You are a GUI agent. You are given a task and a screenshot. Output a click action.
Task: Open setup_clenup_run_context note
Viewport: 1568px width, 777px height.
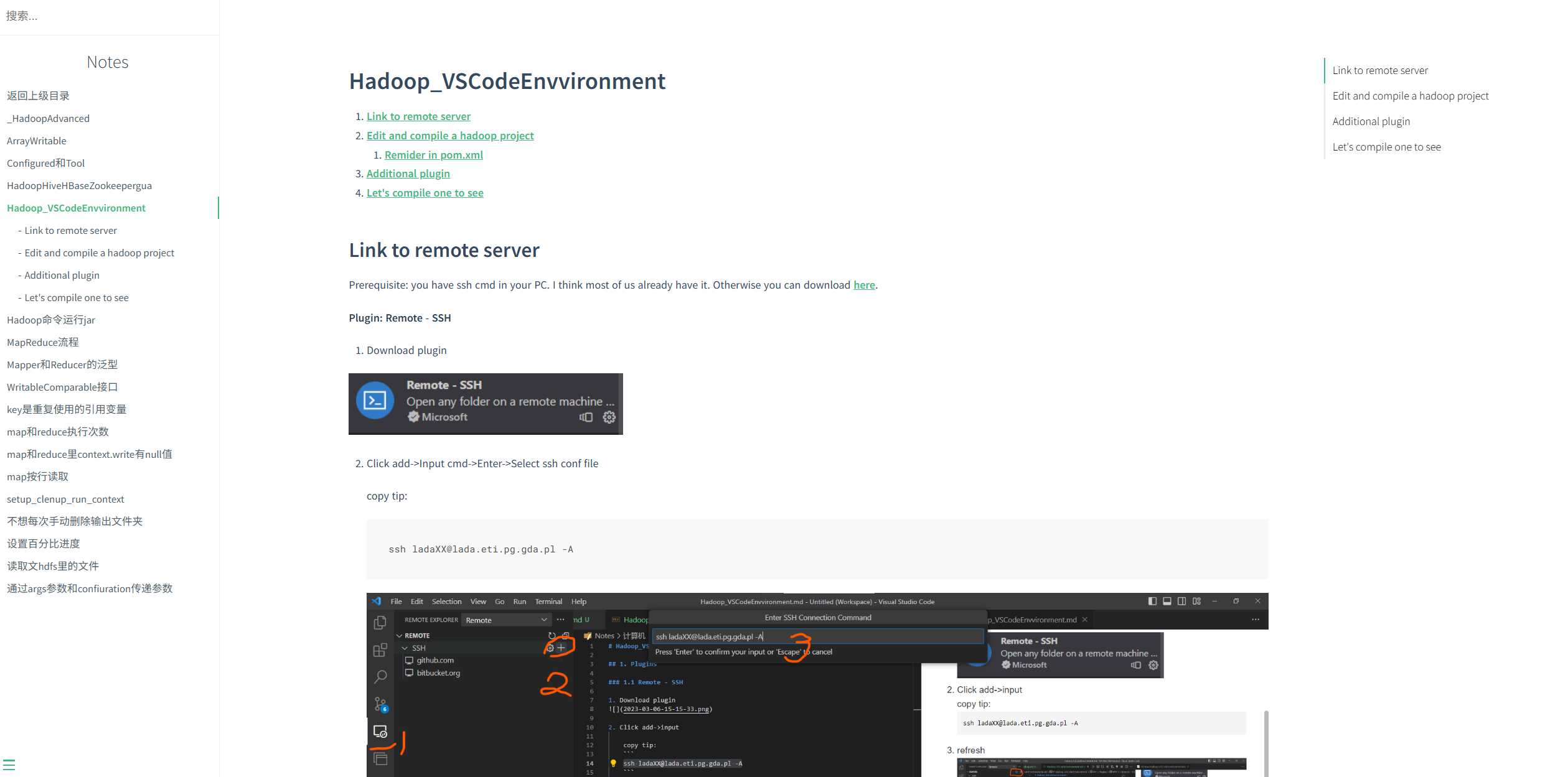(65, 499)
